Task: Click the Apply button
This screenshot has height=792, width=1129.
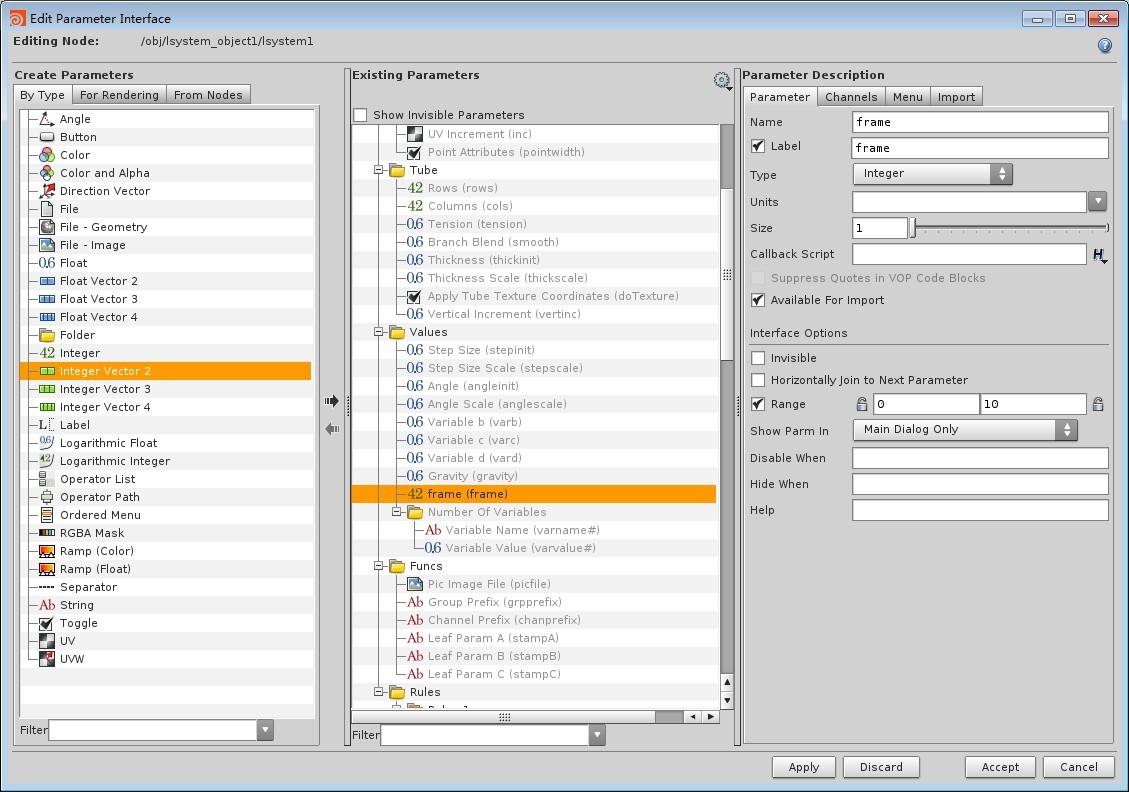Action: 804,768
